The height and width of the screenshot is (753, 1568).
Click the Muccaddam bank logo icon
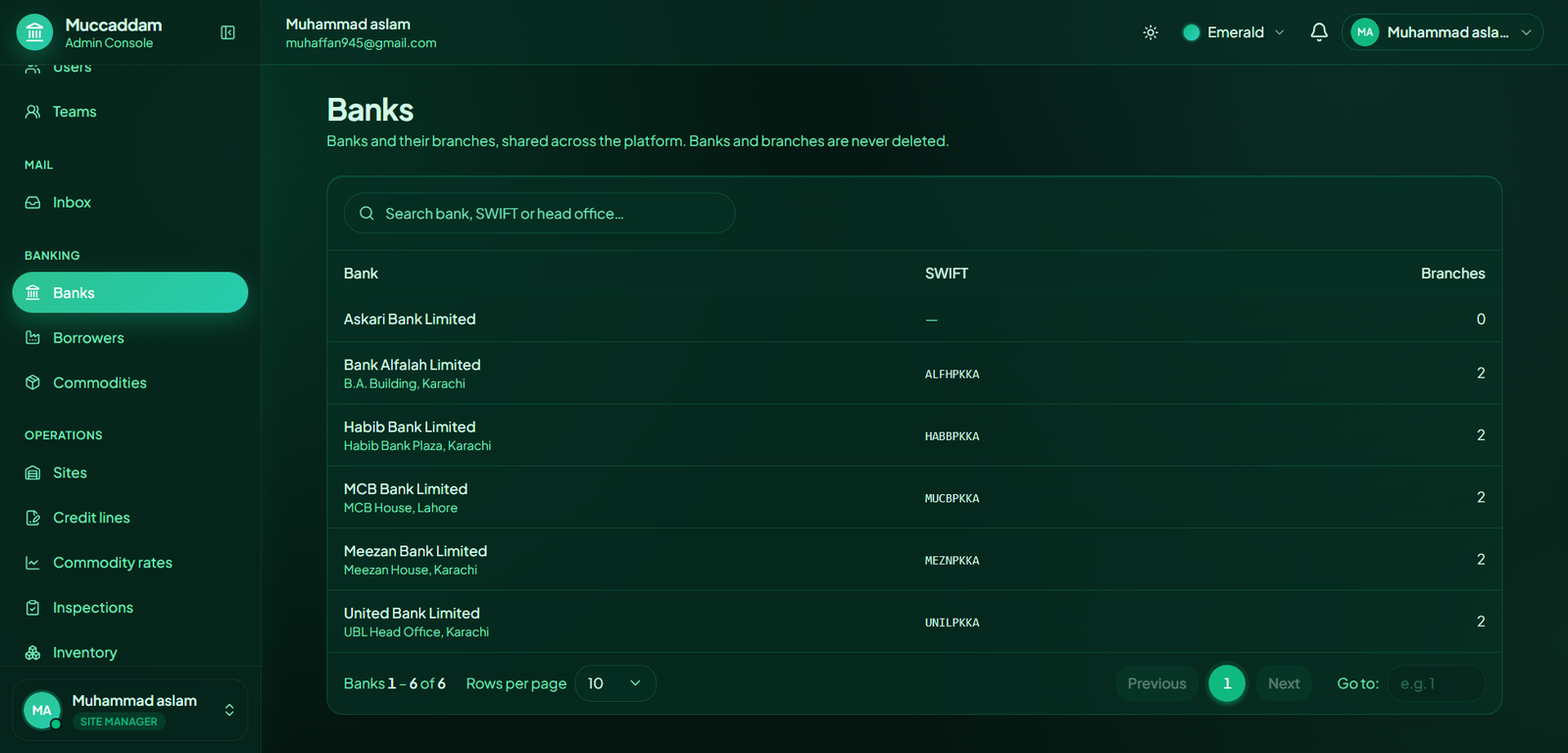click(35, 32)
